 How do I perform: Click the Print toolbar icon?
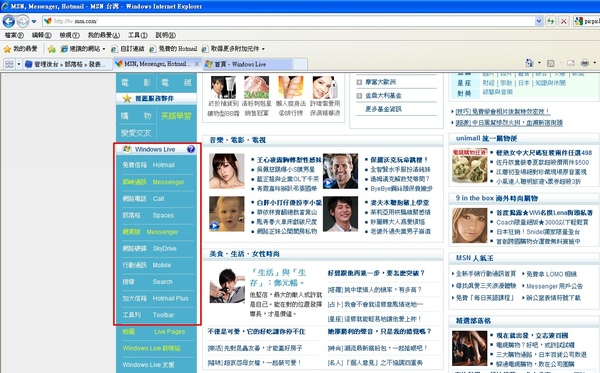pos(585,62)
